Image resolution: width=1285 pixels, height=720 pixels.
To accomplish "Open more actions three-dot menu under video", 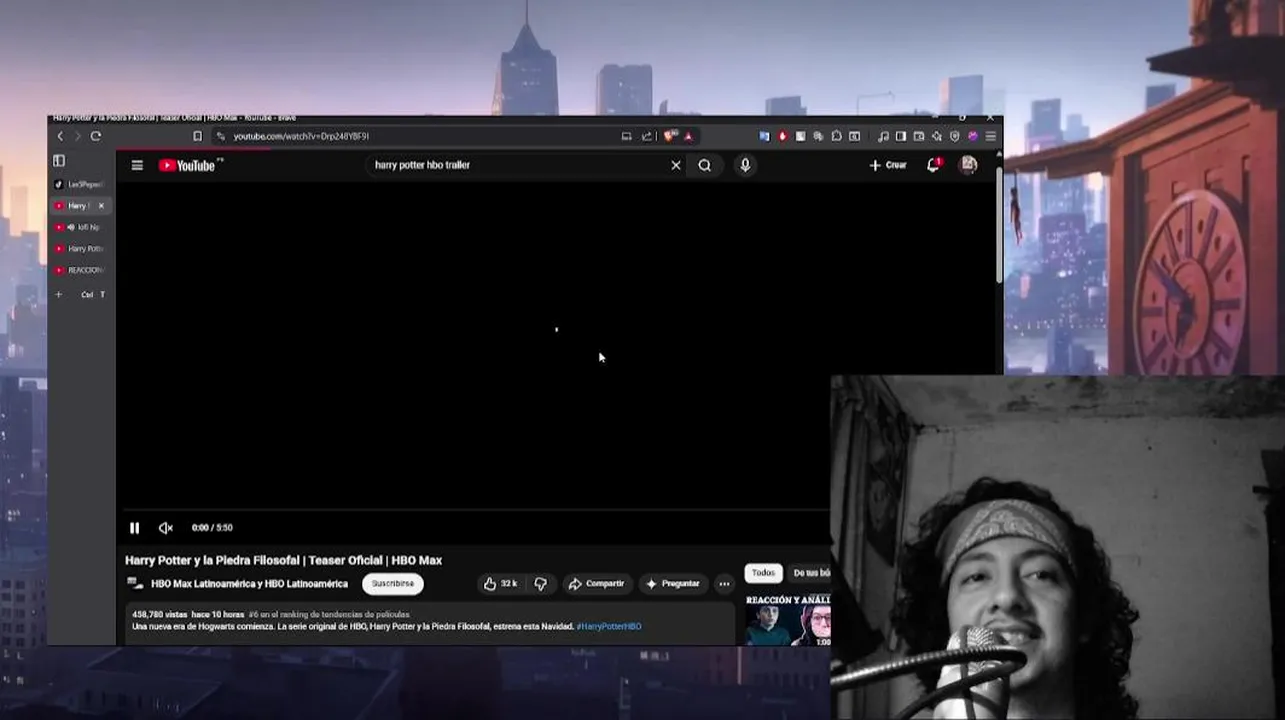I will tap(724, 584).
